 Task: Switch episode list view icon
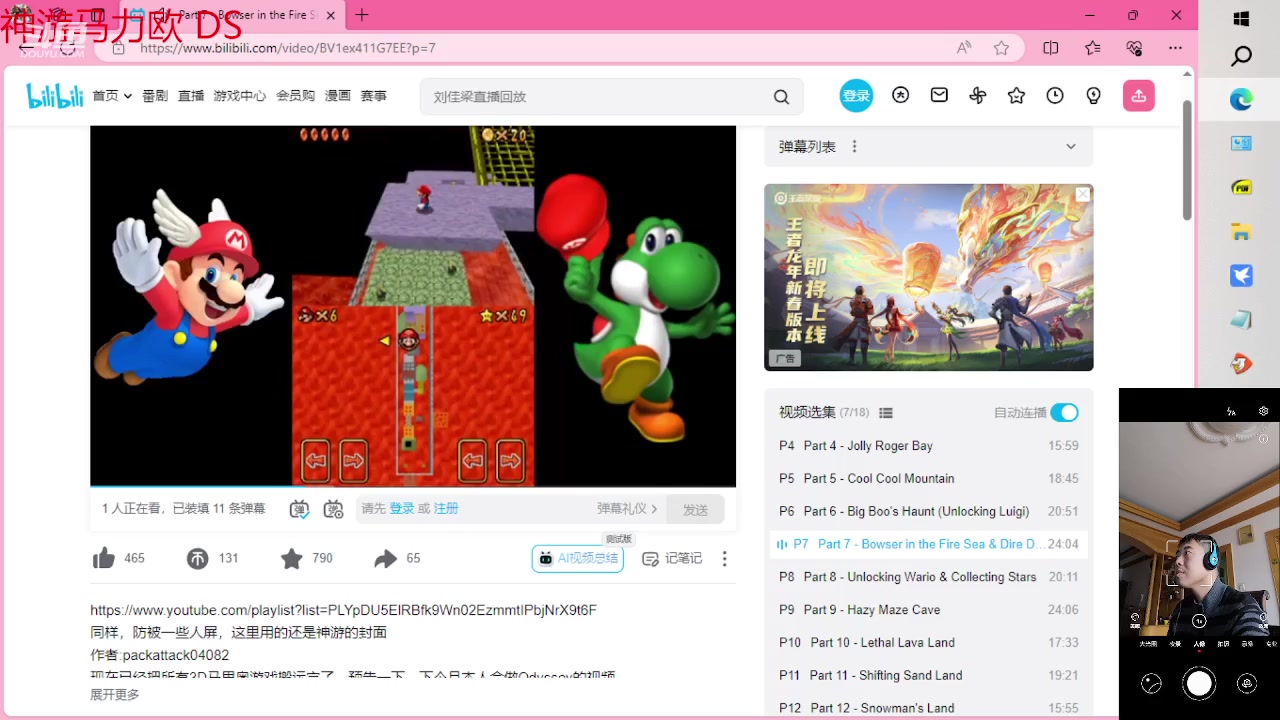click(885, 413)
